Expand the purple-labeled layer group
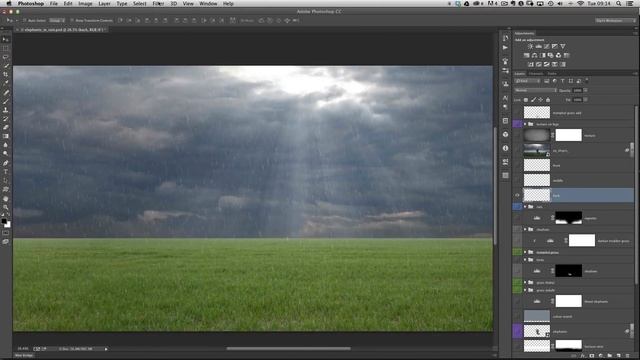 click(525, 124)
